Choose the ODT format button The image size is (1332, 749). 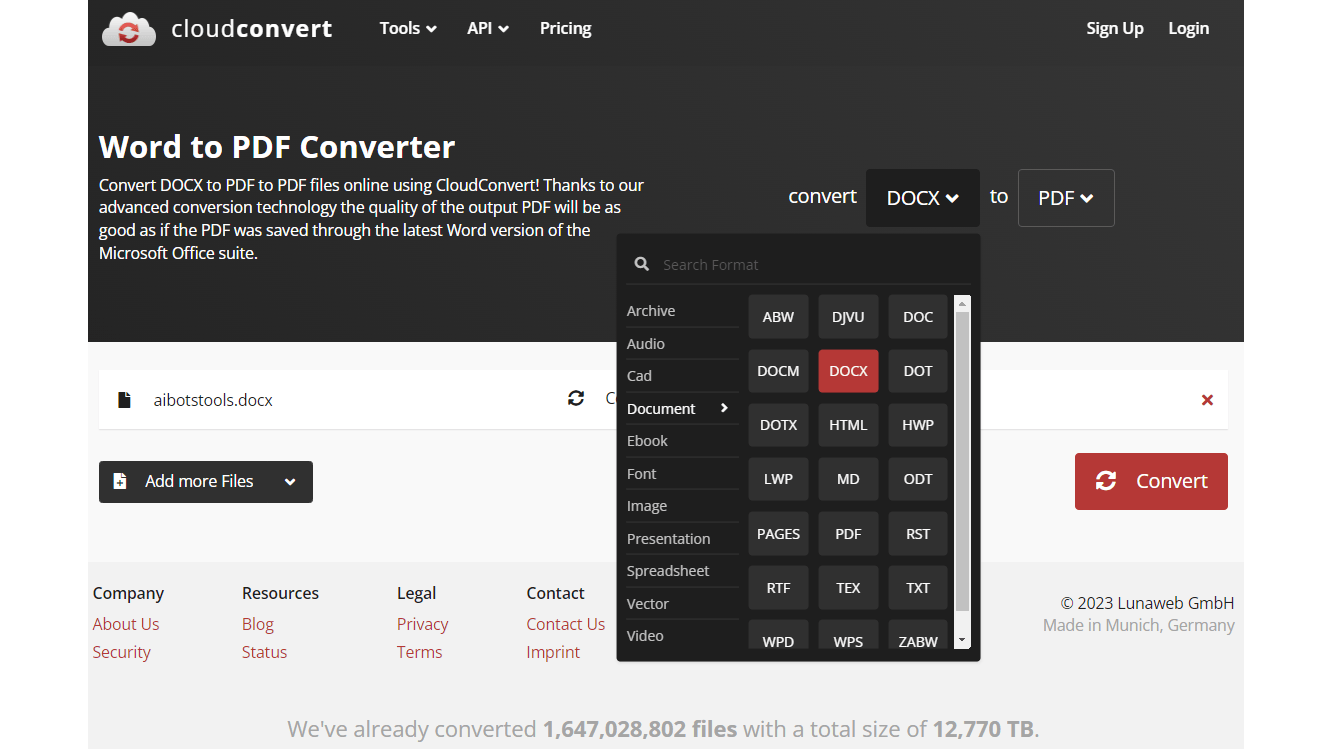point(918,479)
